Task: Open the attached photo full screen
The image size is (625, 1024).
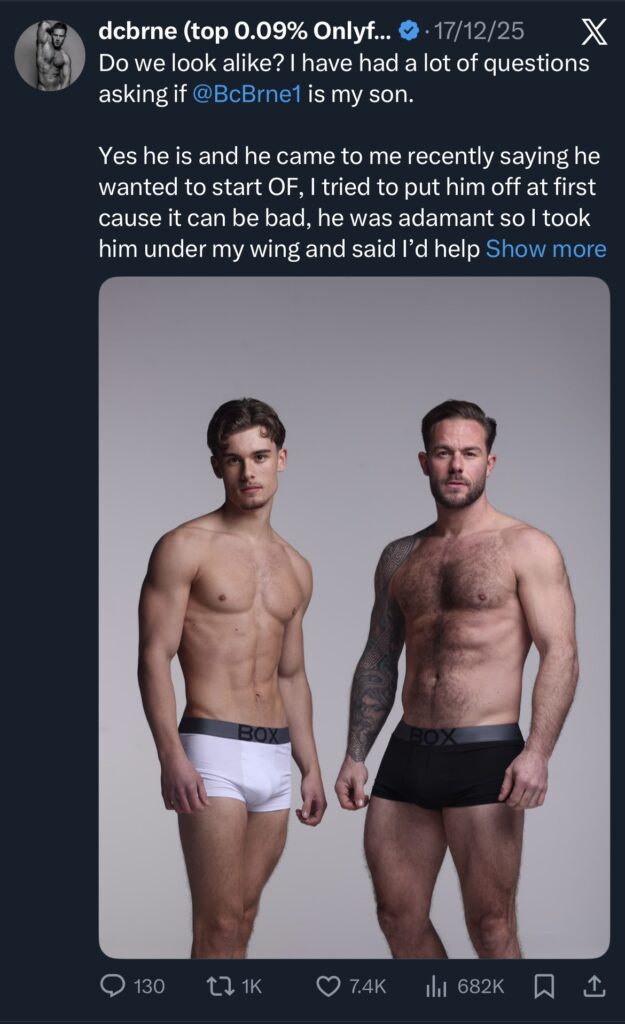Action: (354, 617)
